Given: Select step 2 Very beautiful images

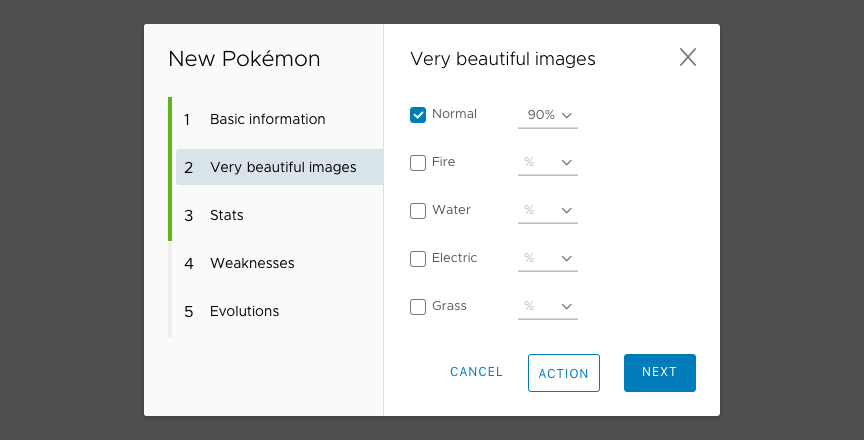Looking at the screenshot, I should pyautogui.click(x=279, y=167).
